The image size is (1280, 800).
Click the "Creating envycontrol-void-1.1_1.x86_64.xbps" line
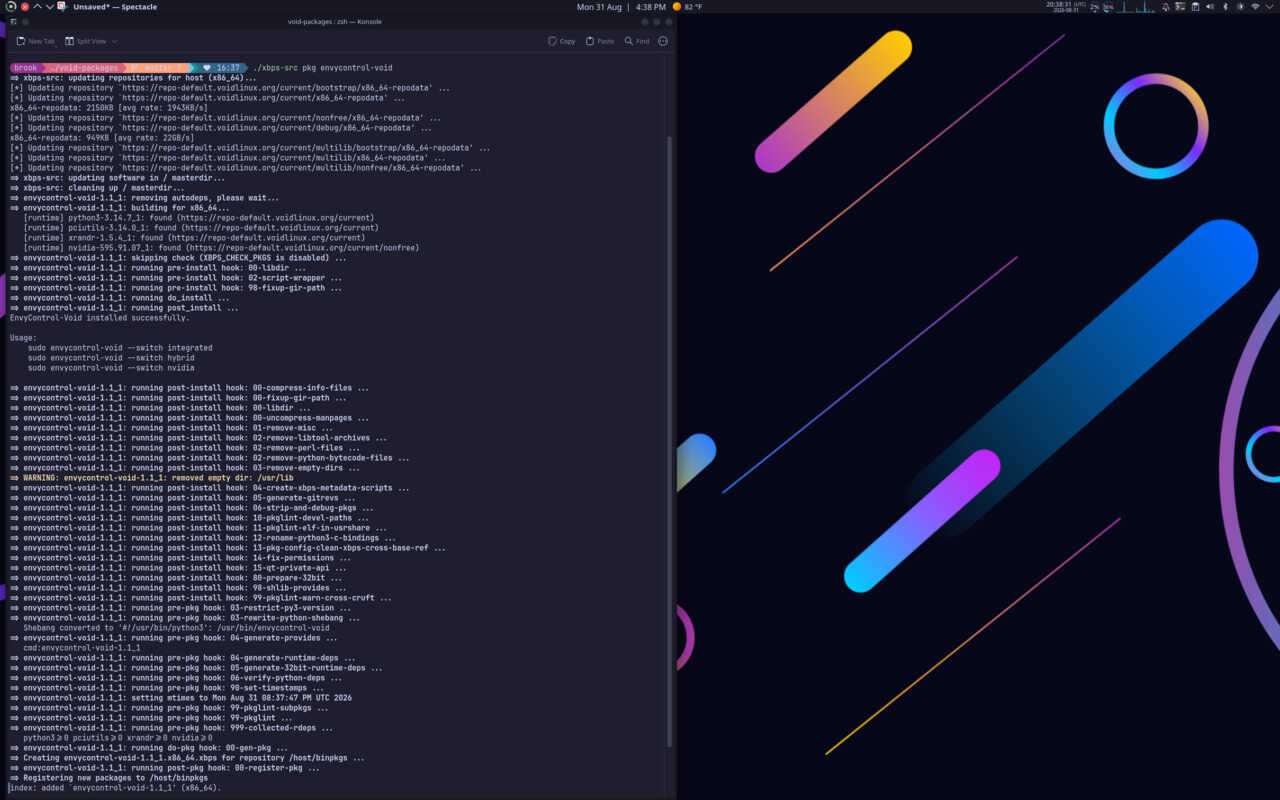coord(187,758)
